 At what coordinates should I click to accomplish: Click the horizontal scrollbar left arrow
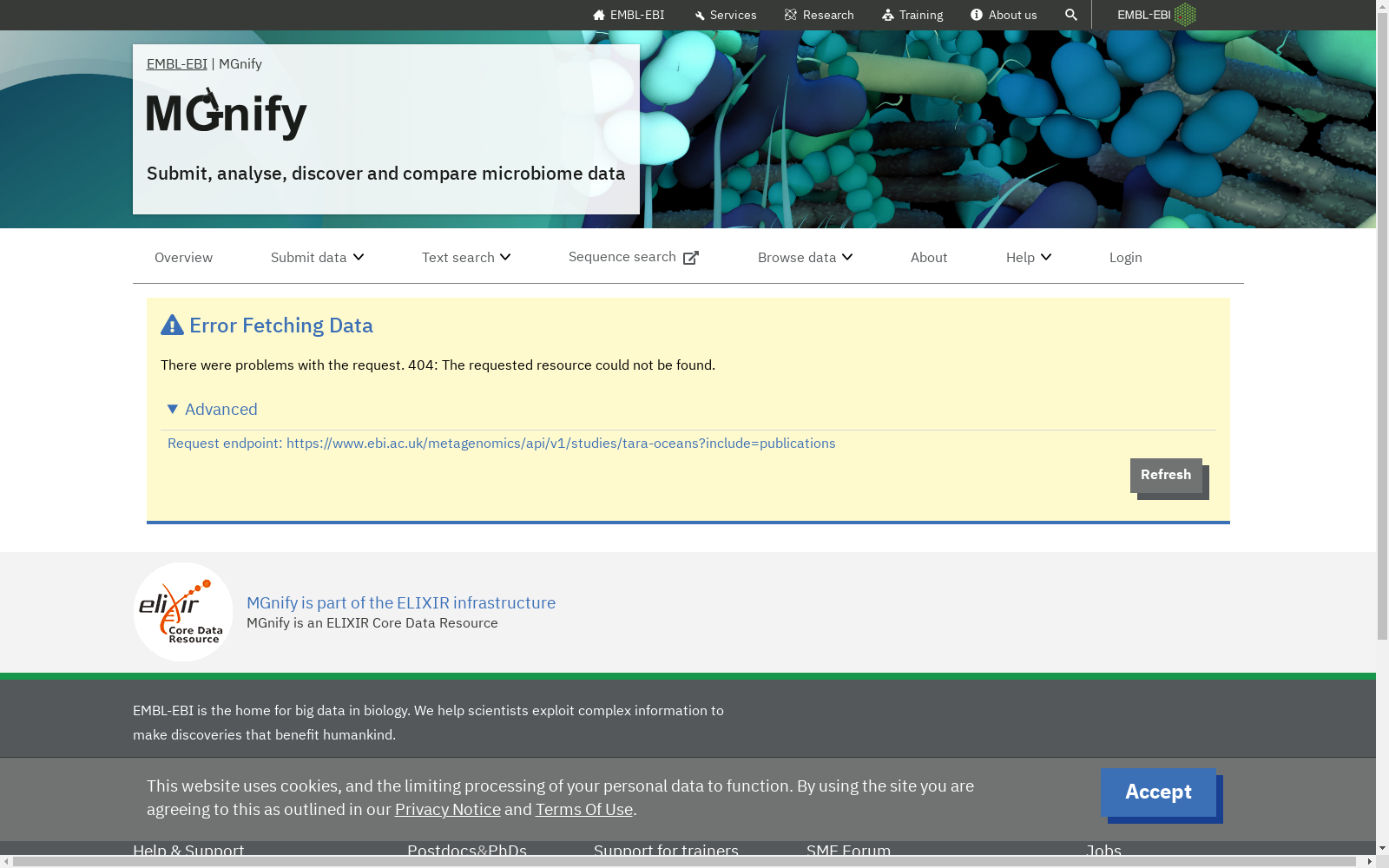click(6, 862)
